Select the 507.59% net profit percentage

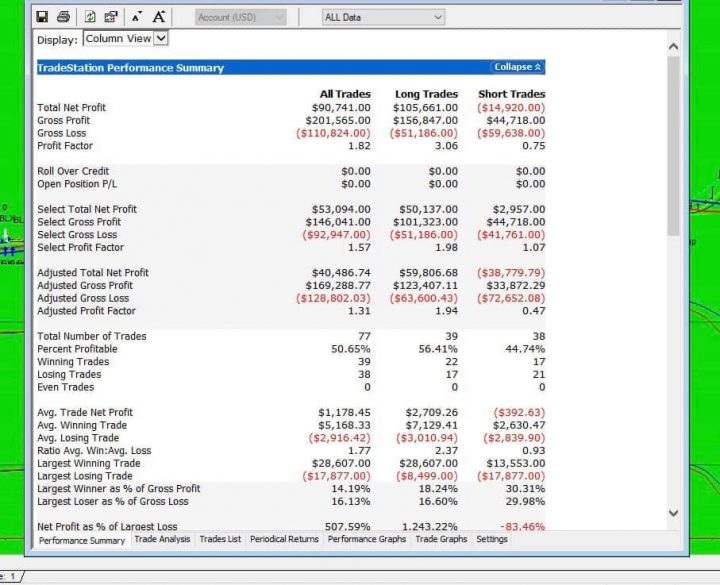tap(348, 526)
